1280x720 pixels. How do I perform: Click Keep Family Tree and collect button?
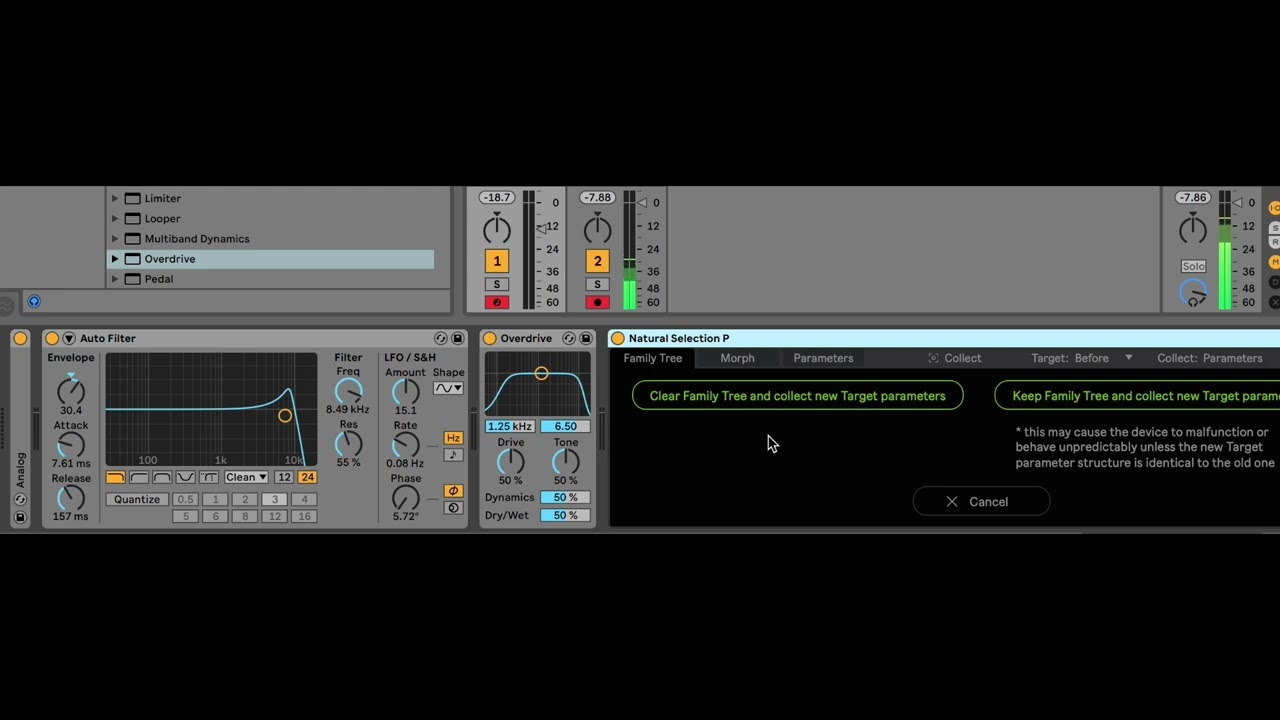tap(1137, 396)
